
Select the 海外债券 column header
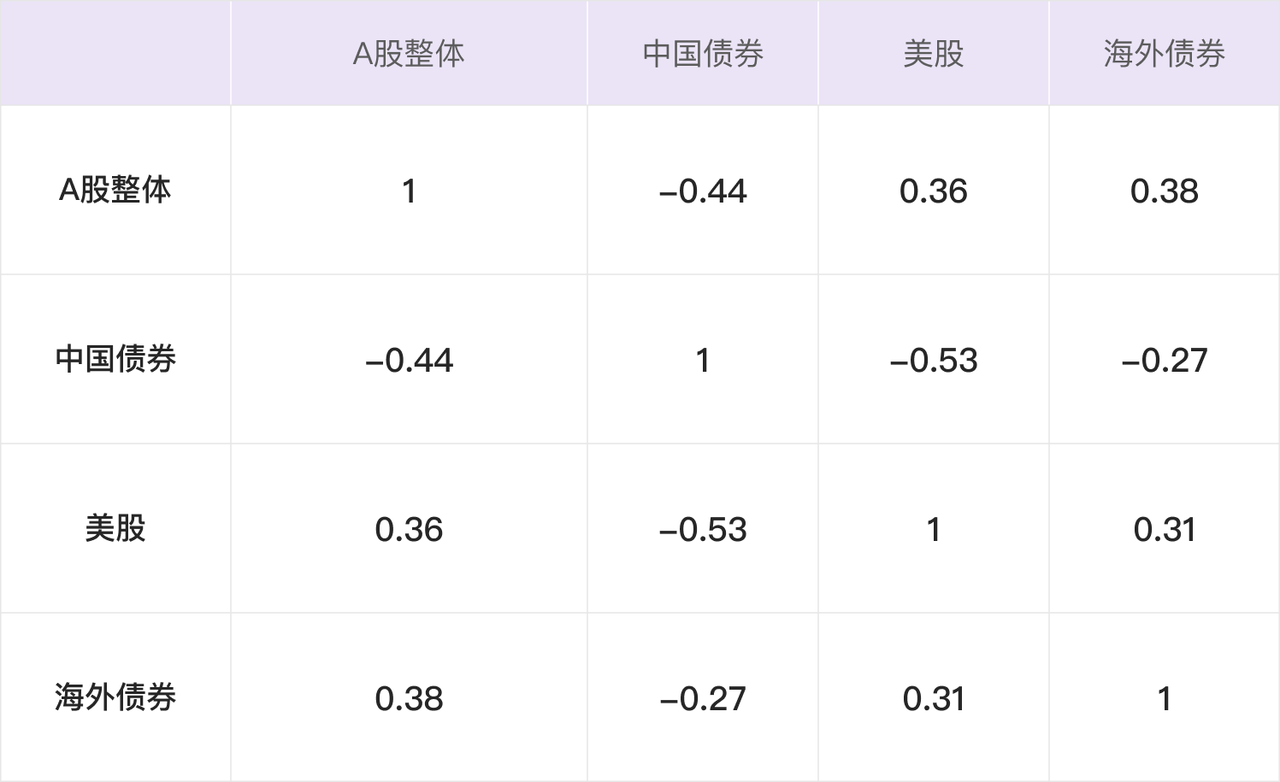pyautogui.click(x=1164, y=54)
